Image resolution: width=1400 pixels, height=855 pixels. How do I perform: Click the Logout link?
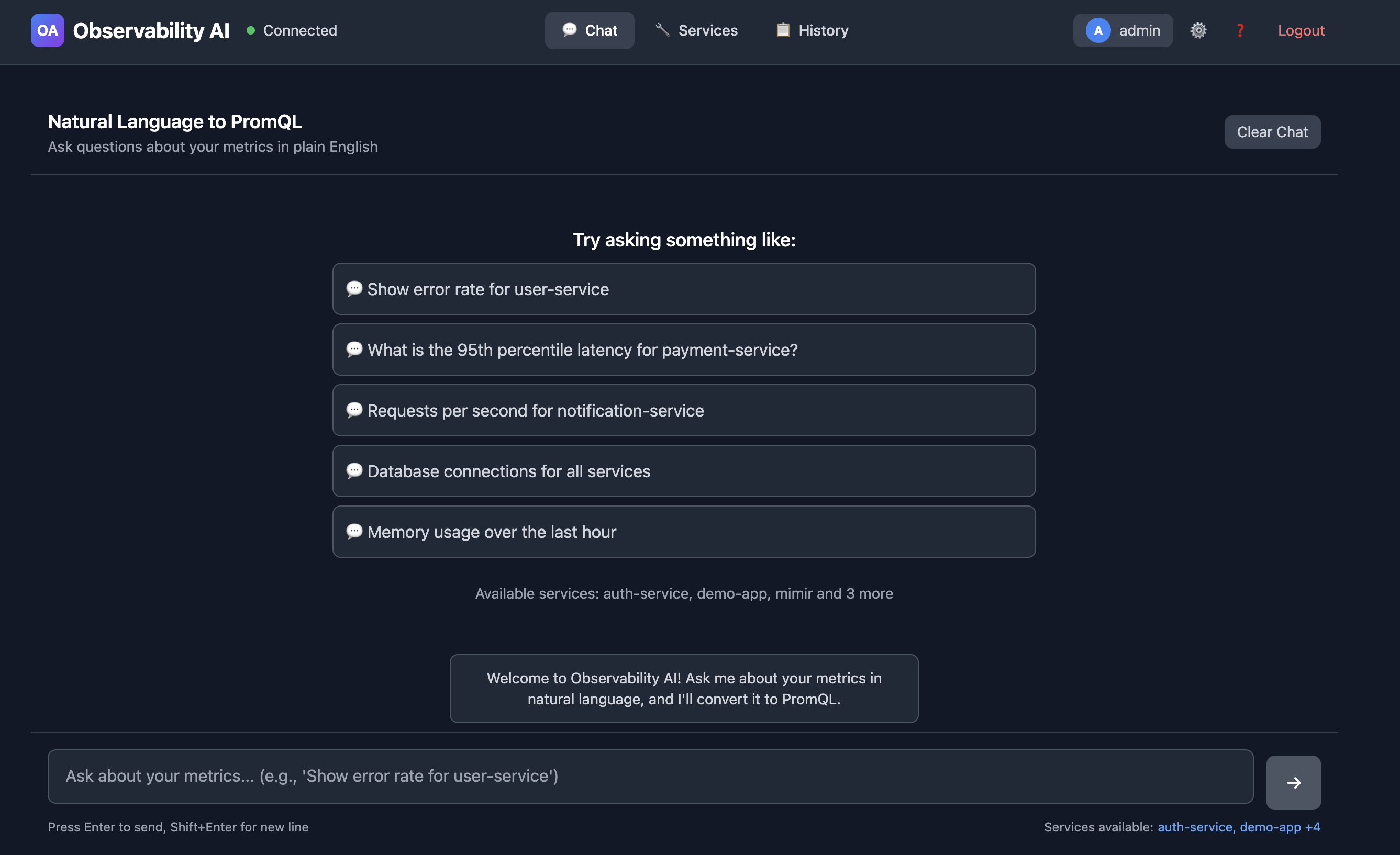(x=1301, y=30)
